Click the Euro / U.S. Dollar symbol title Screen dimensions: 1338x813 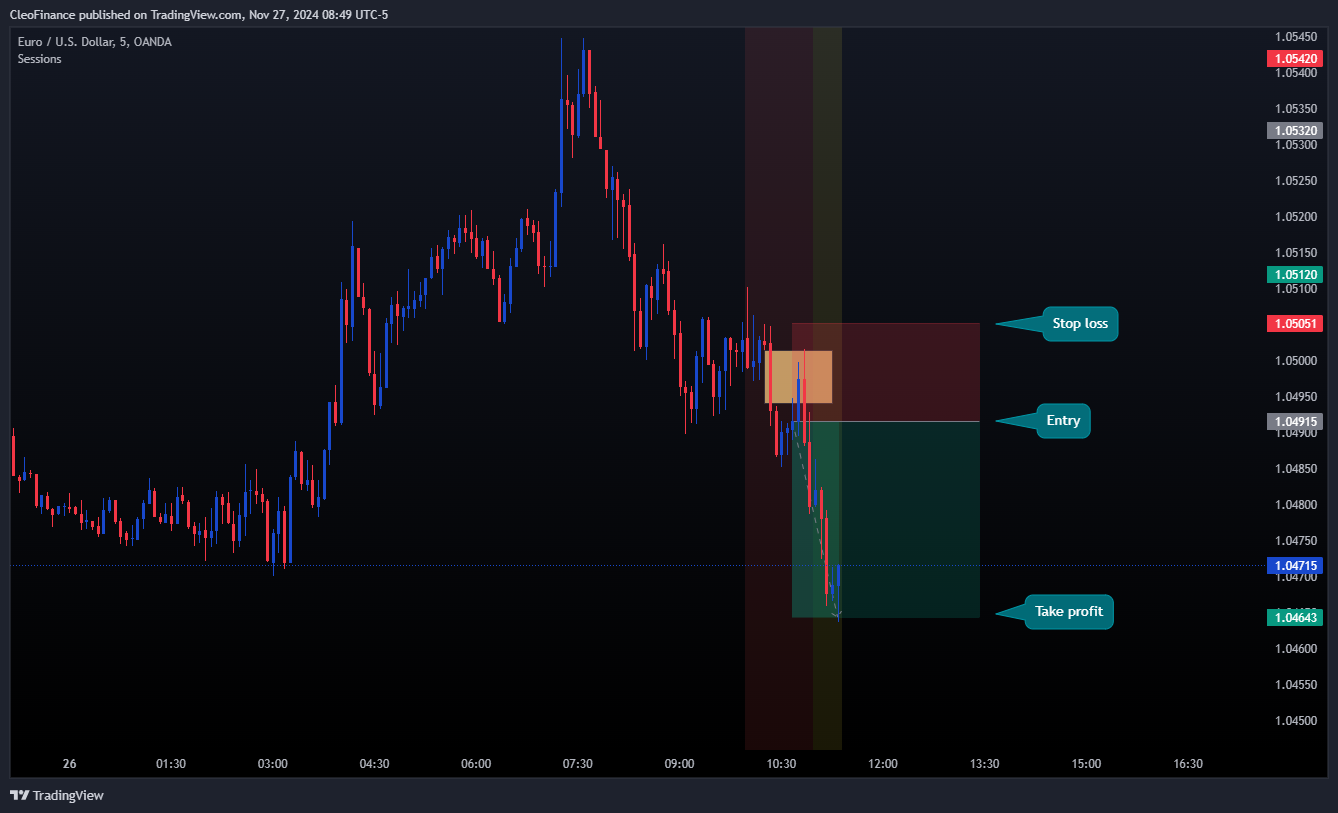point(94,42)
